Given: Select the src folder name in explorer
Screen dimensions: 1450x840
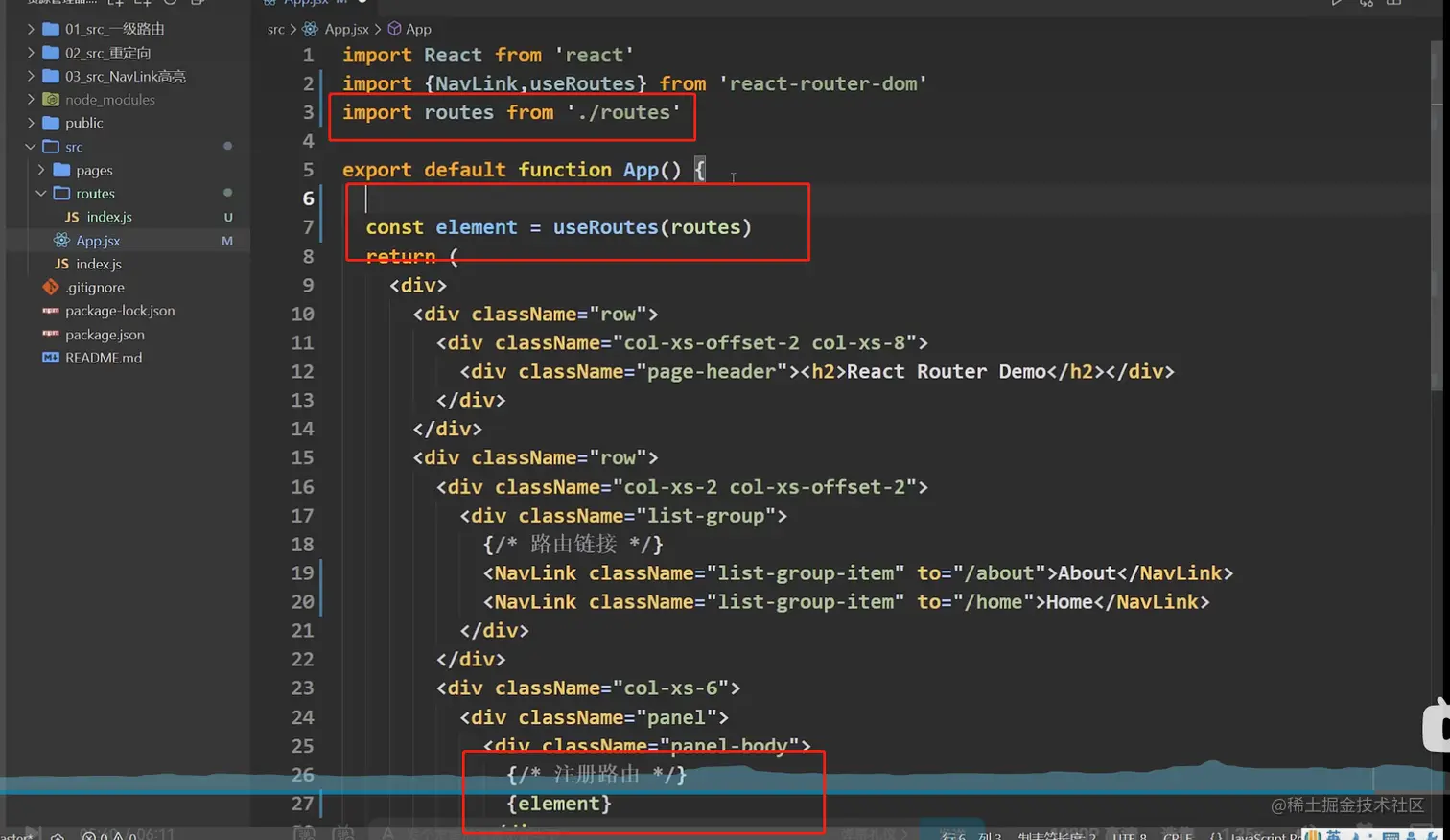Looking at the screenshot, I should 75,147.
